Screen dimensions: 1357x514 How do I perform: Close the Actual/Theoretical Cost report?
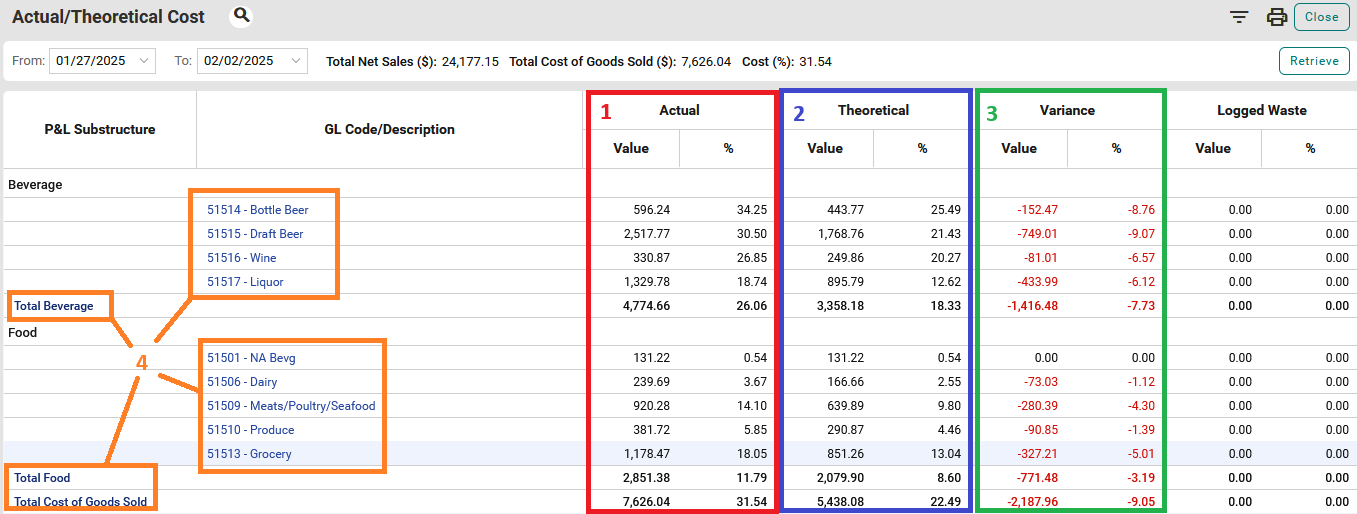1321,17
